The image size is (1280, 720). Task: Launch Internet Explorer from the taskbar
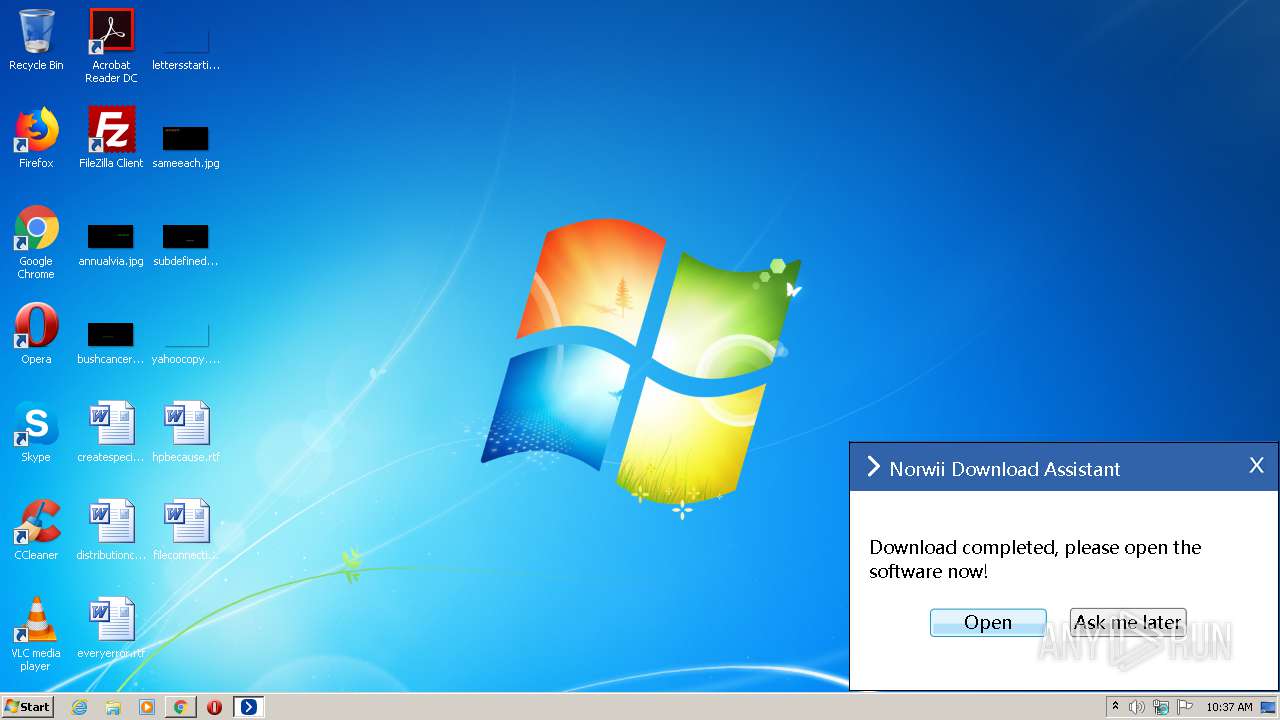(79, 707)
